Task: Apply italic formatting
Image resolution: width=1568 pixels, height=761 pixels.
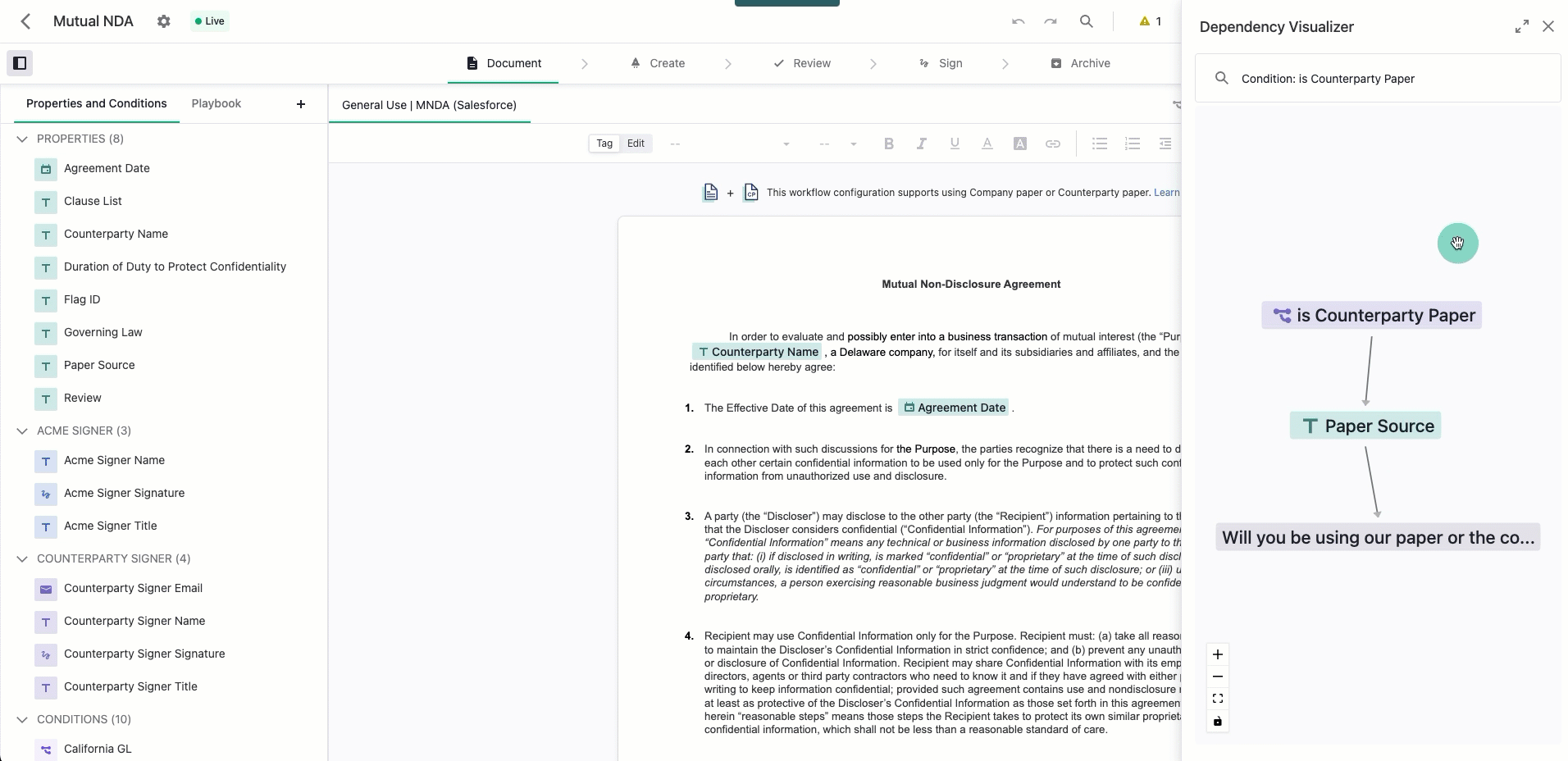Action: 922,144
